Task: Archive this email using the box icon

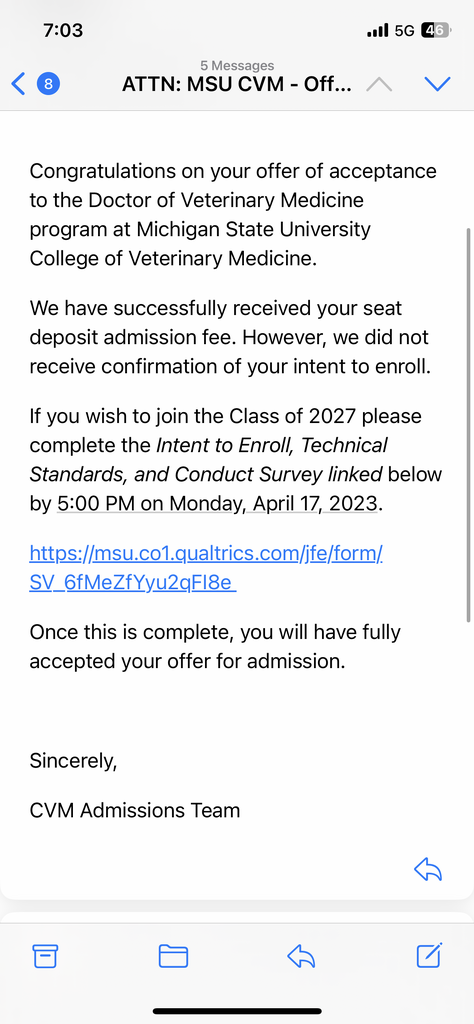Action: [x=45, y=956]
